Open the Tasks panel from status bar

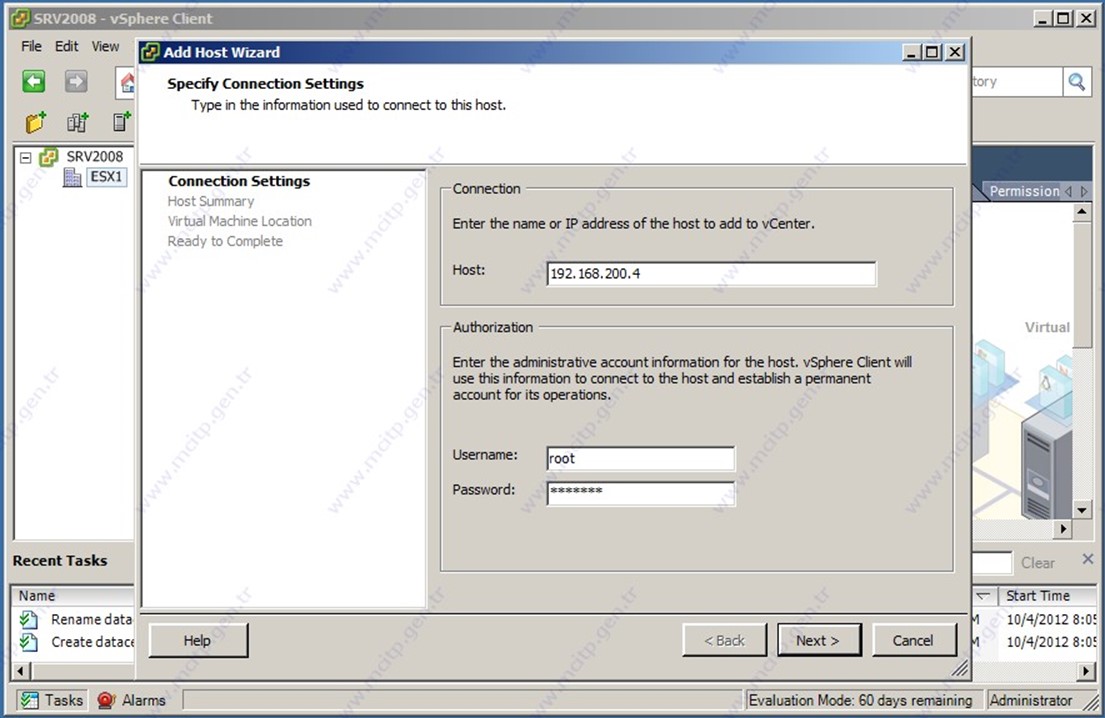click(x=52, y=700)
